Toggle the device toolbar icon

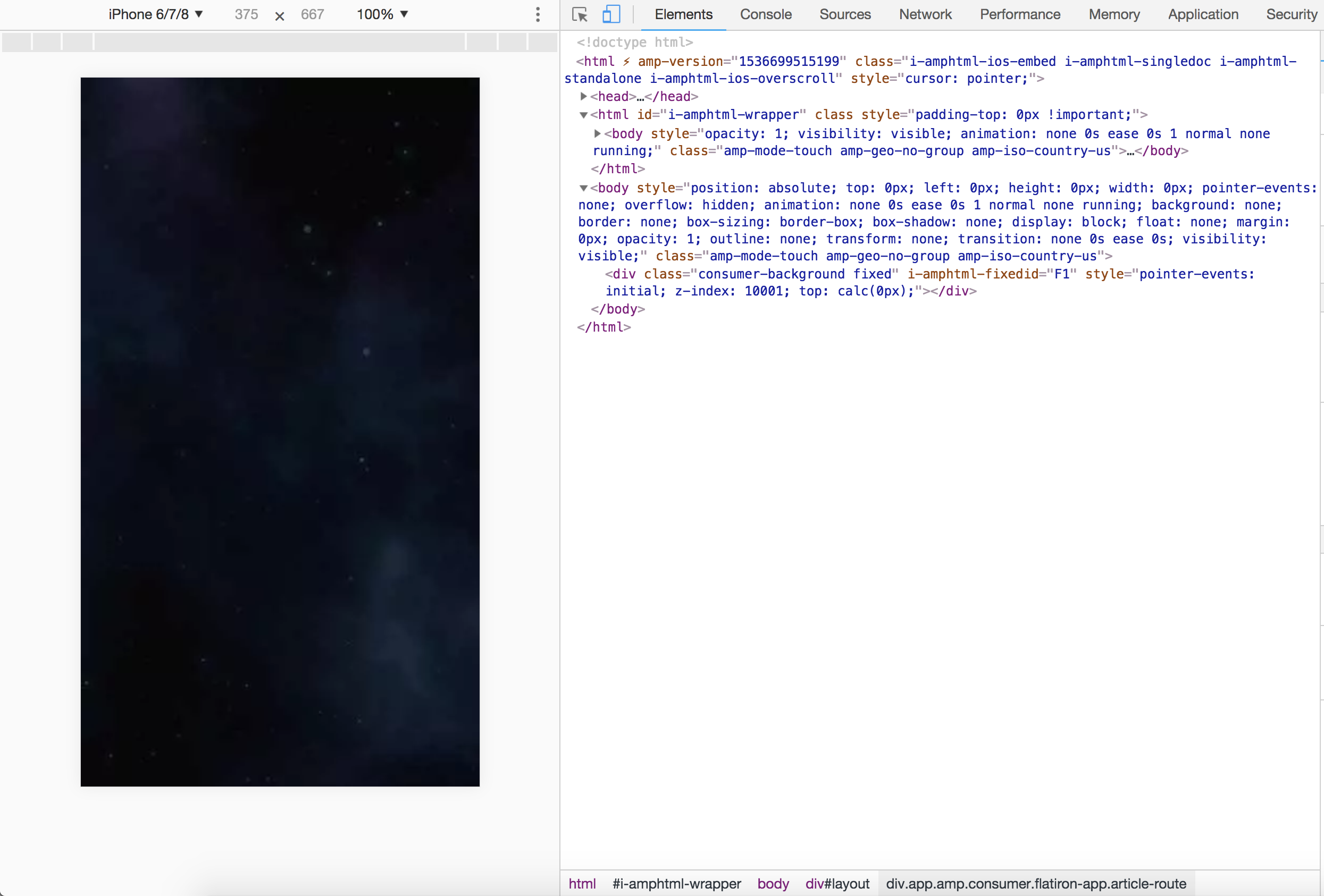(611, 14)
